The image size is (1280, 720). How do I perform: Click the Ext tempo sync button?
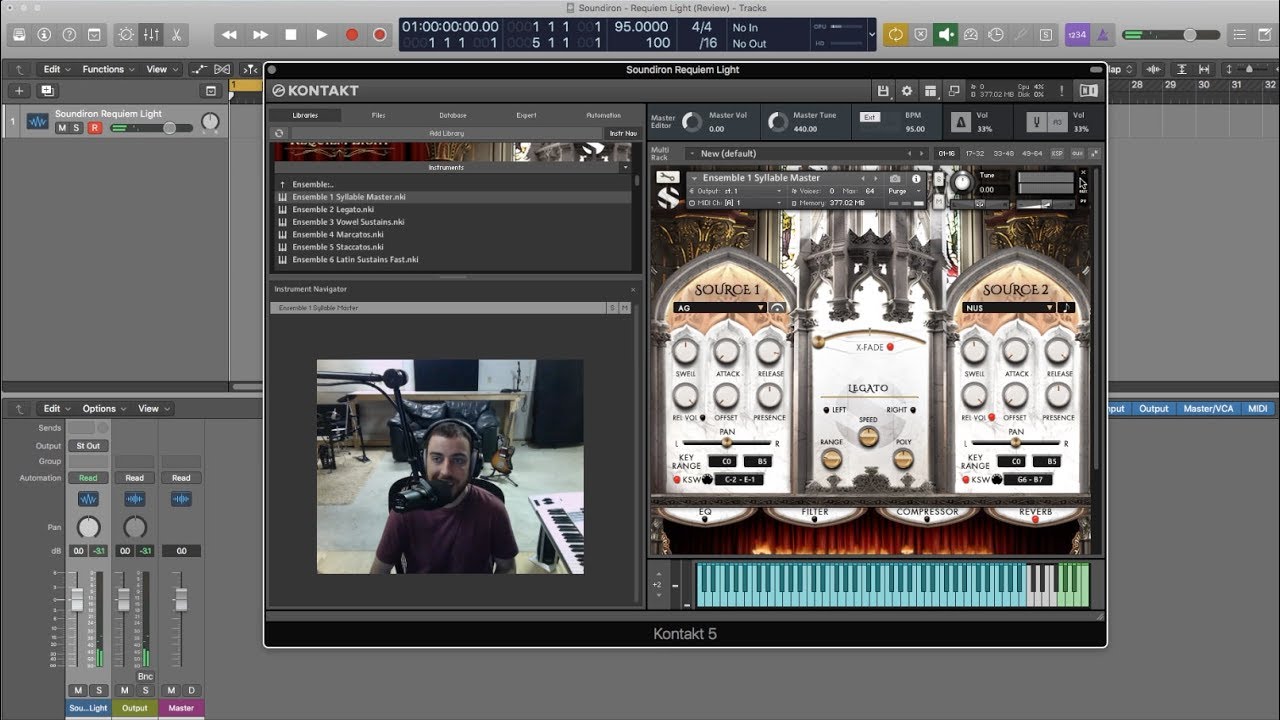pyautogui.click(x=870, y=117)
